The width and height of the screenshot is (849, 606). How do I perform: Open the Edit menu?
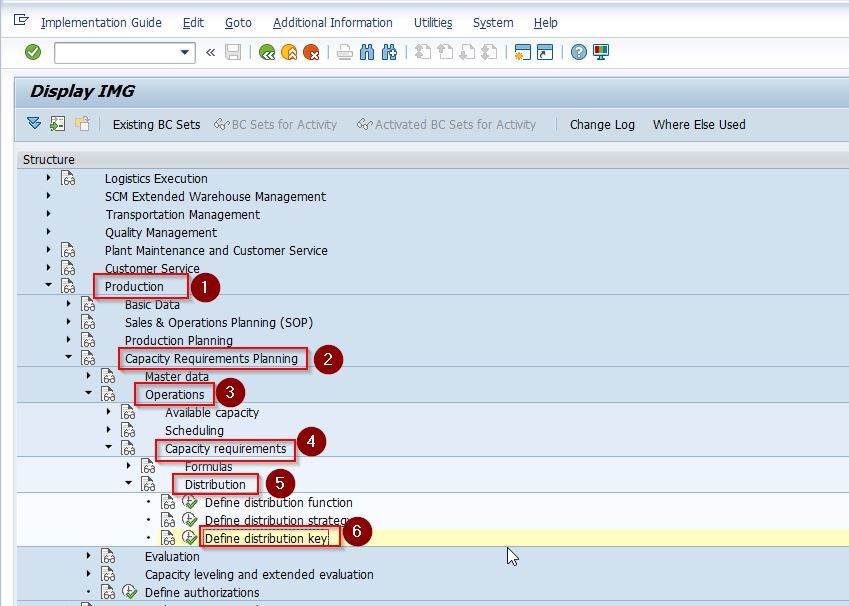coord(193,23)
